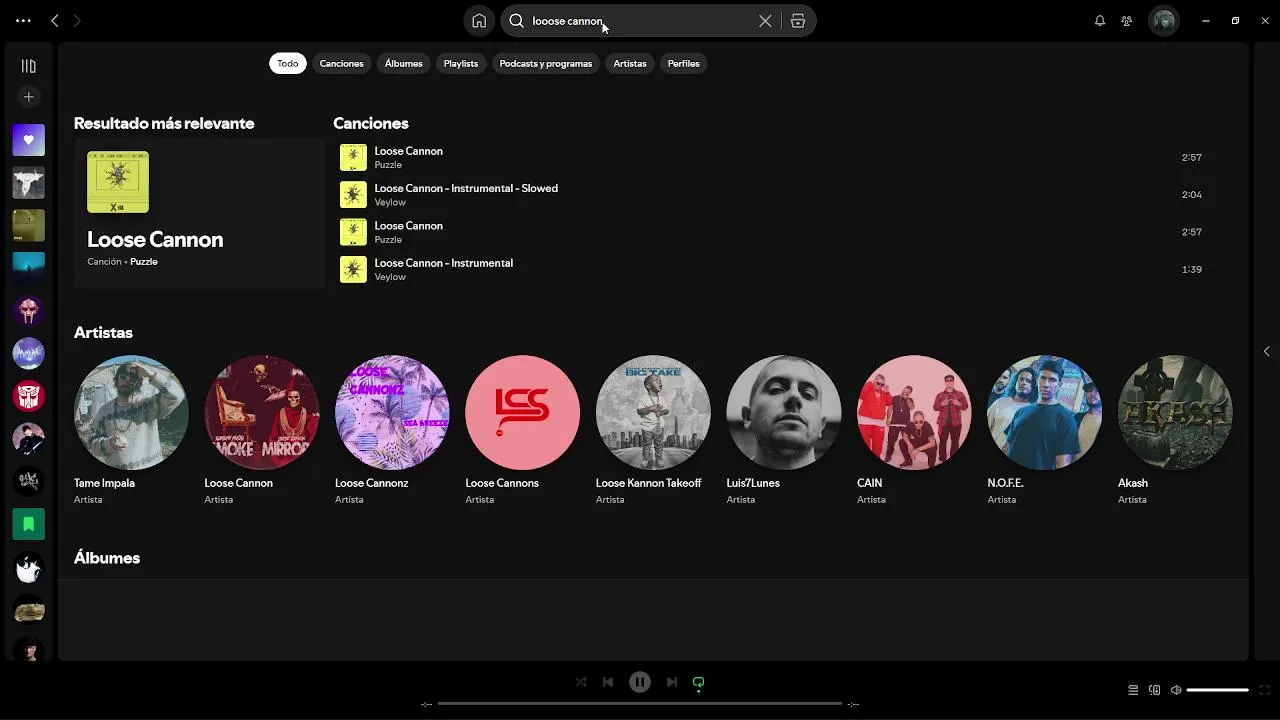Go back with the left arrow
Viewport: 1280px width, 720px height.
pyautogui.click(x=55, y=20)
